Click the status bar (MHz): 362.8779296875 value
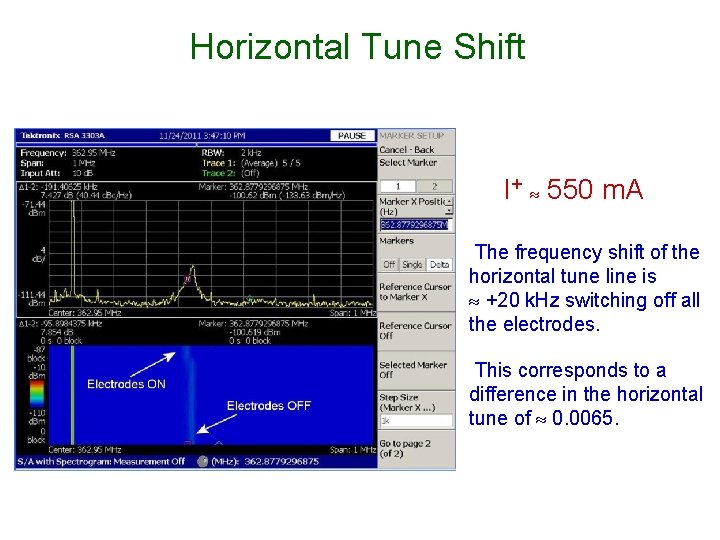The height and width of the screenshot is (540, 720). [x=265, y=461]
